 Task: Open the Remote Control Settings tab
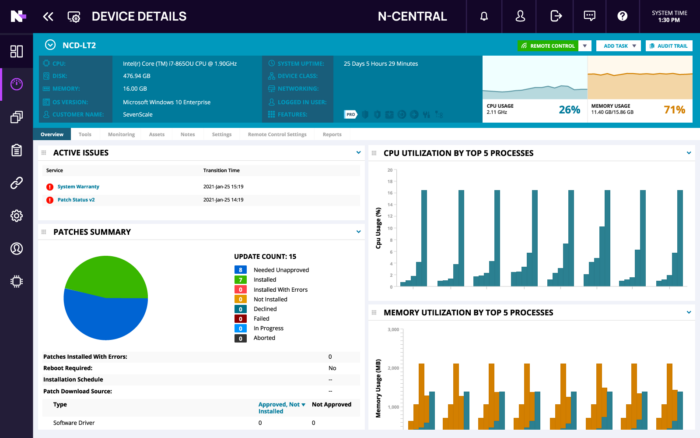tap(277, 134)
